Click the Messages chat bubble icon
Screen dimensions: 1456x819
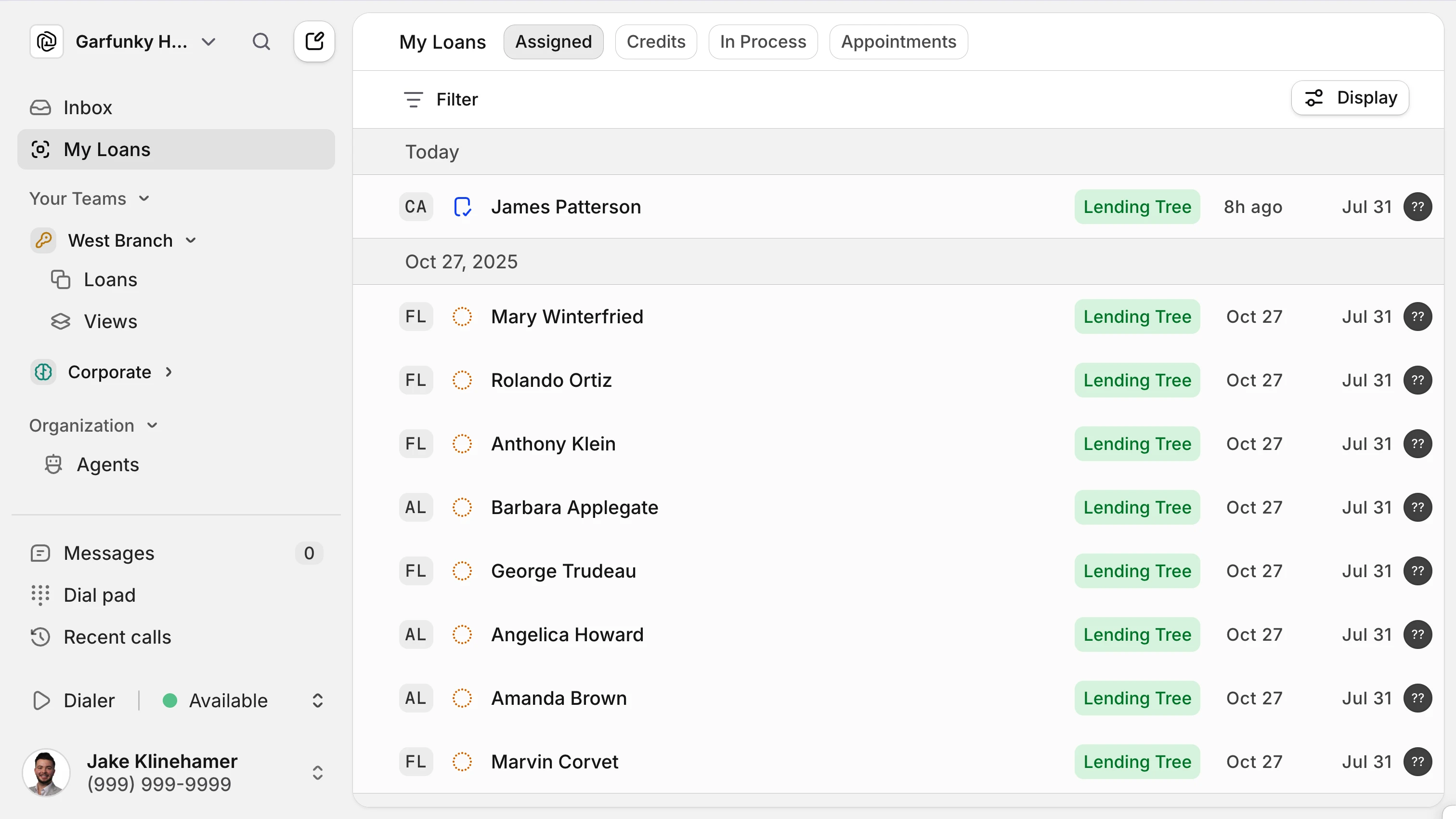(x=40, y=553)
